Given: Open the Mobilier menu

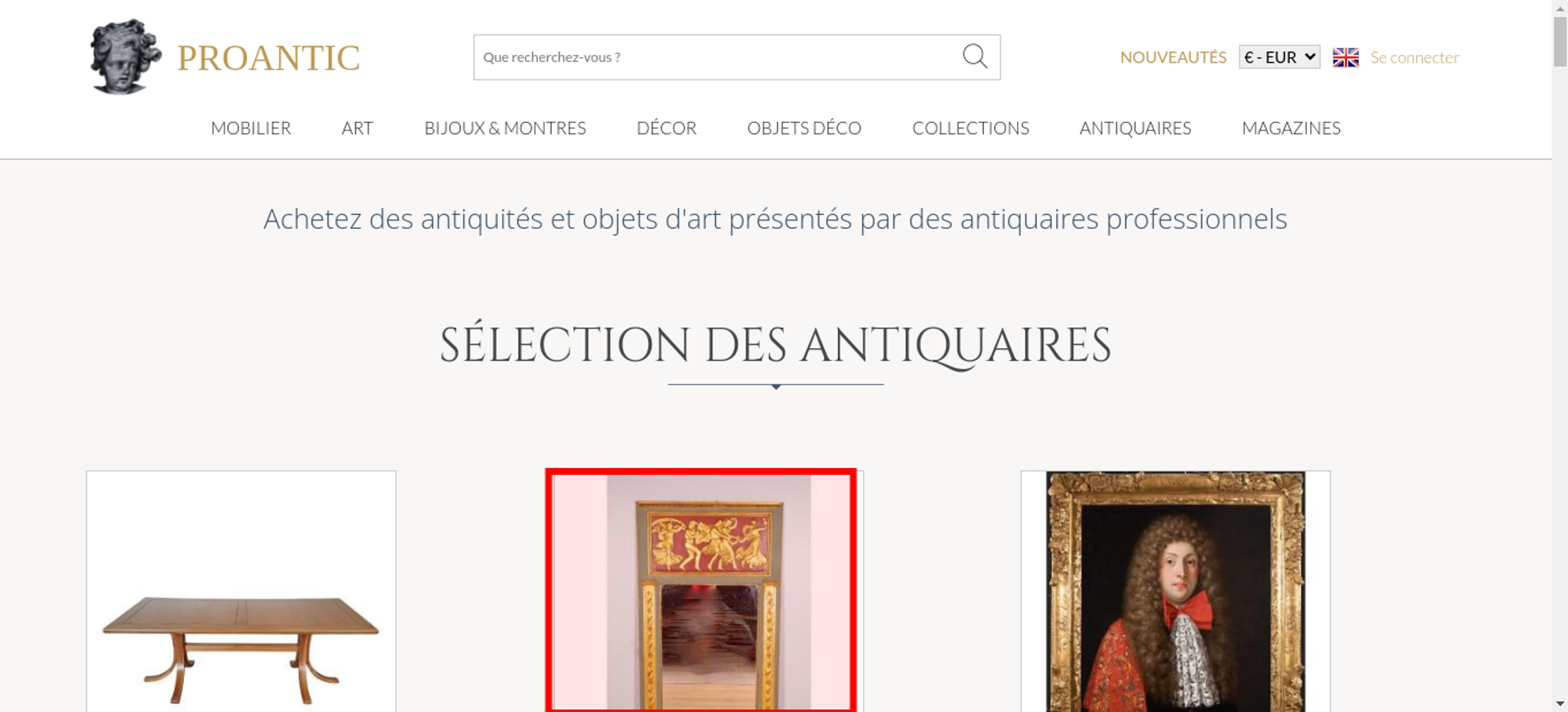Looking at the screenshot, I should coord(251,128).
